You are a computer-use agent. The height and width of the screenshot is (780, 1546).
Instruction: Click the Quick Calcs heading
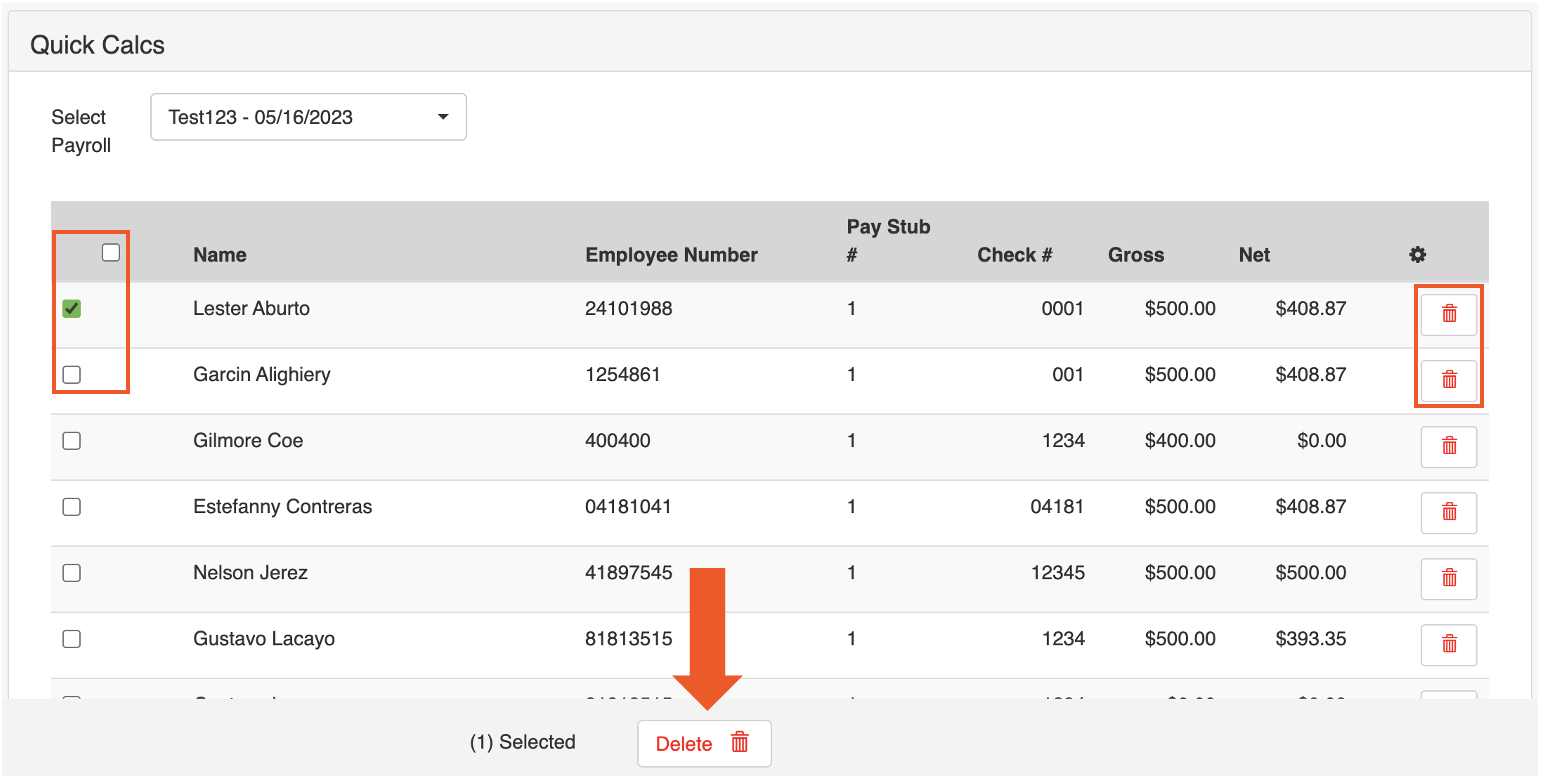[x=97, y=44]
